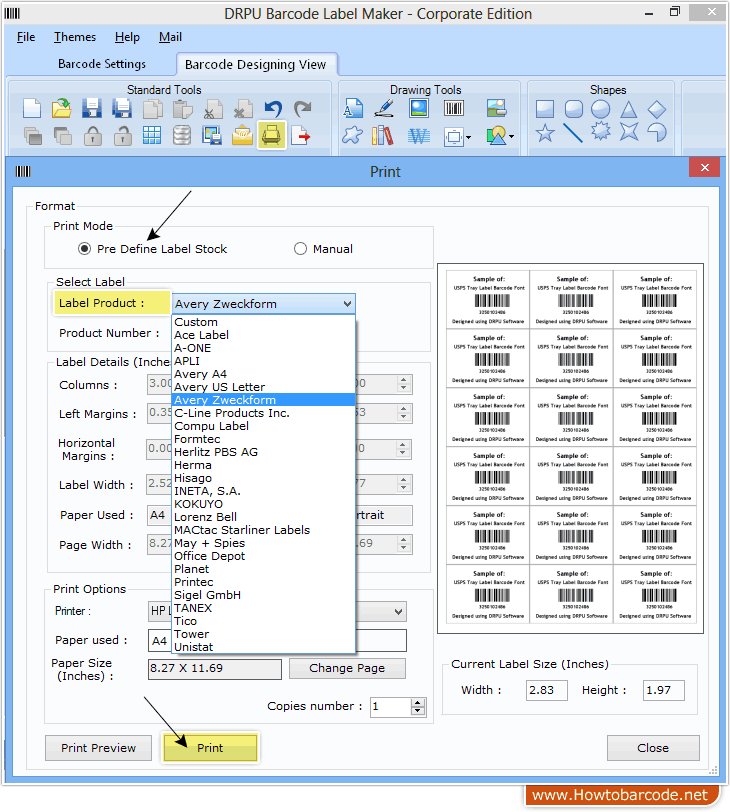
Task: Open the Mail menu
Action: point(170,37)
